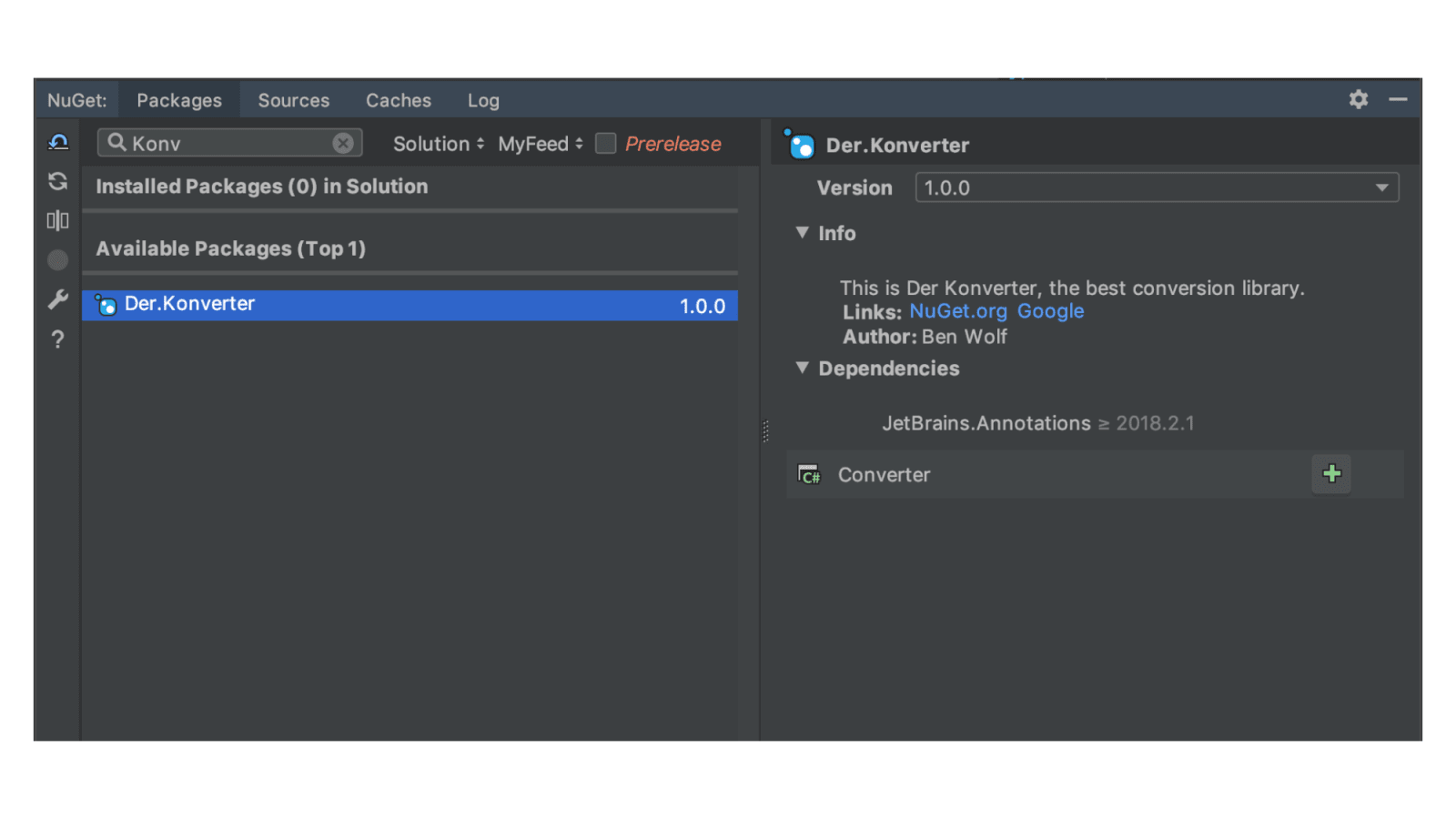
Task: Open the NuGet.org link
Action: point(958,311)
